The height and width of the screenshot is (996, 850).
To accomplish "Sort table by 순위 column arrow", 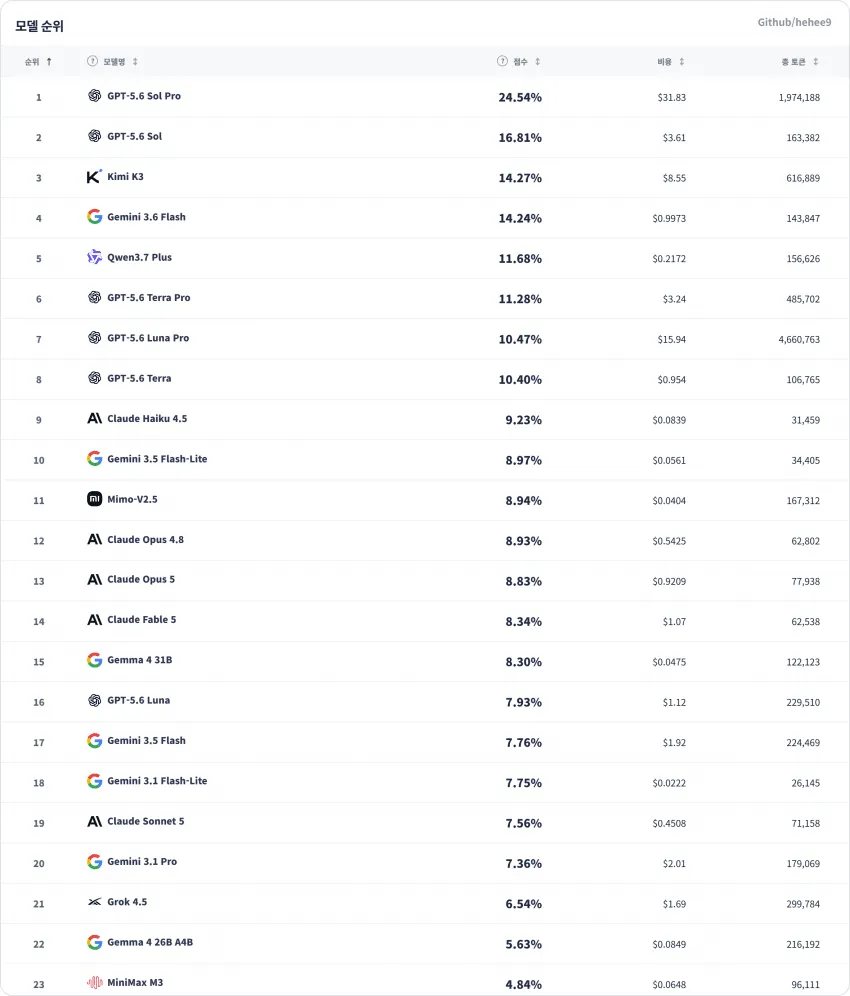I will pos(49,62).
